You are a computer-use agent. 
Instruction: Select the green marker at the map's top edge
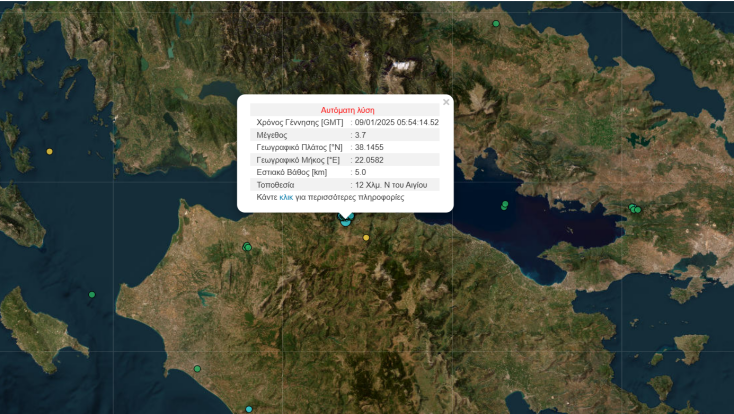(496, 23)
